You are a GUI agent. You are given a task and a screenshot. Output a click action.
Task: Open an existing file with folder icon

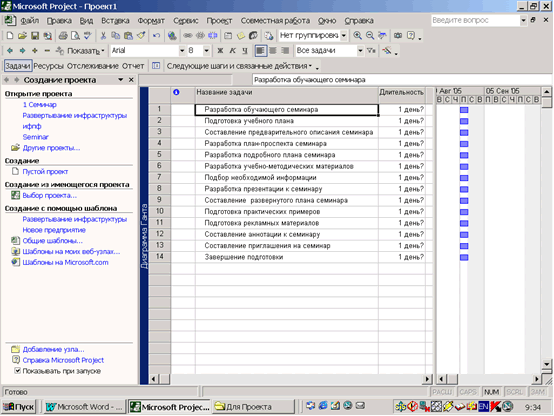coord(22,35)
